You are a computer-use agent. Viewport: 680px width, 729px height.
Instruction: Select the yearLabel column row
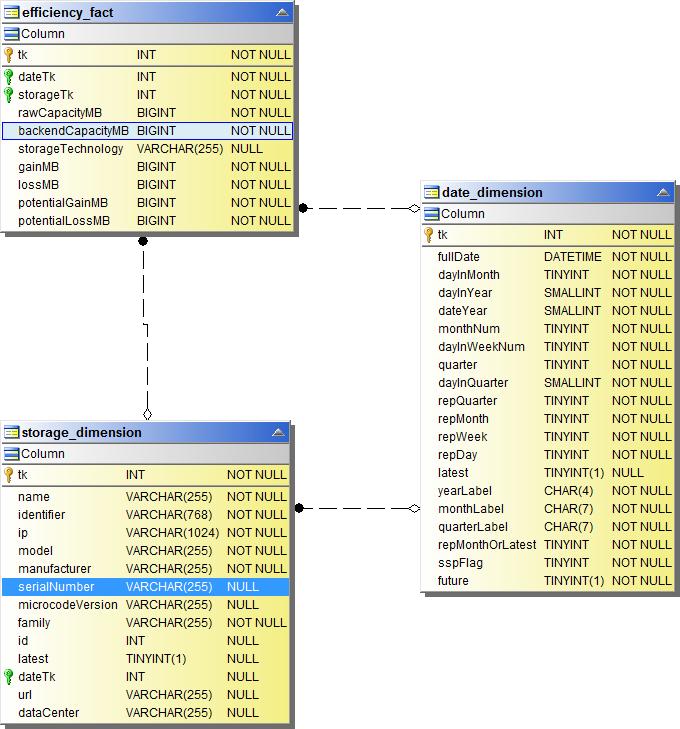[548, 491]
